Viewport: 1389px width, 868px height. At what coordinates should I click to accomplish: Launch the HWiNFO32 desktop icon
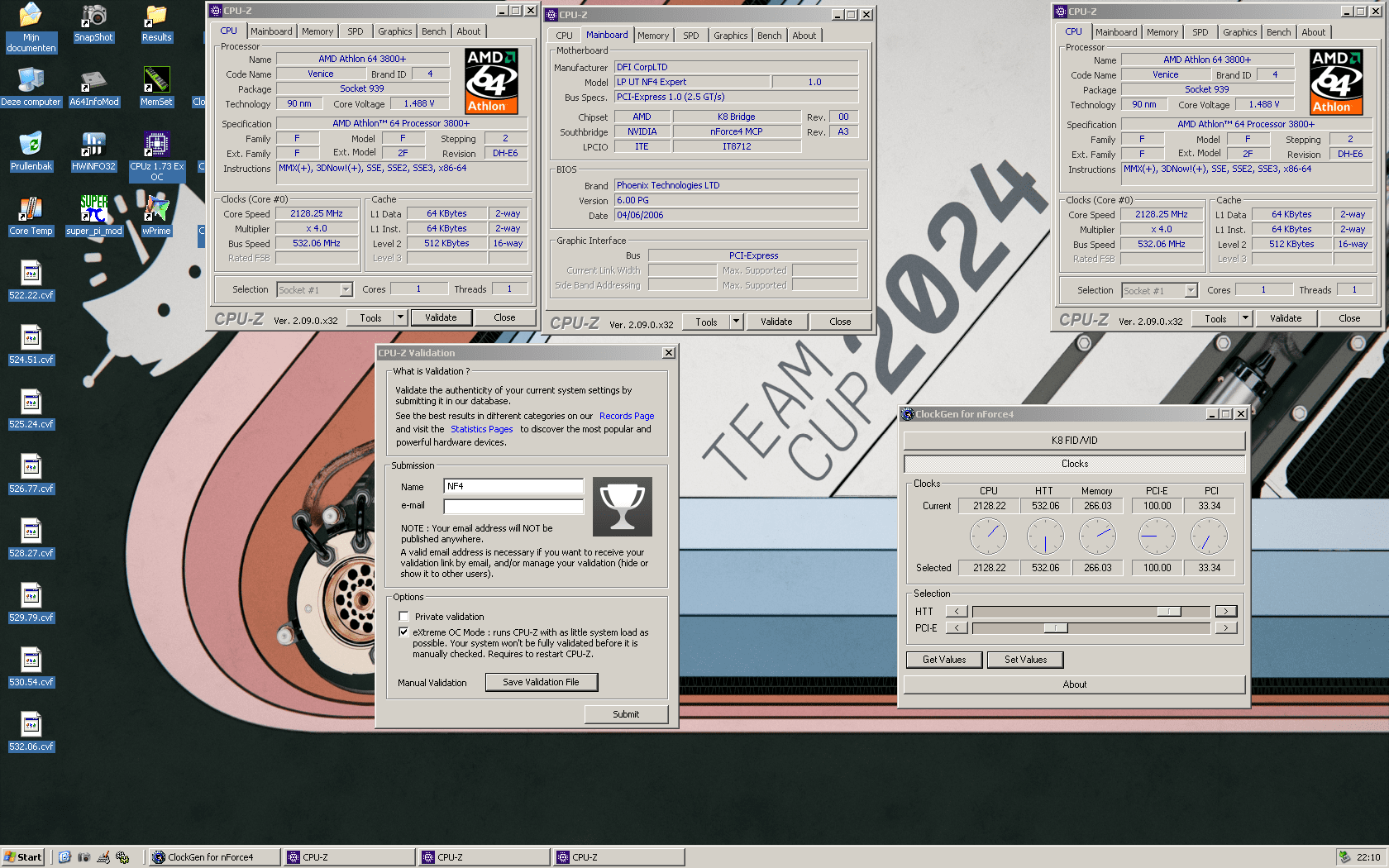point(93,151)
